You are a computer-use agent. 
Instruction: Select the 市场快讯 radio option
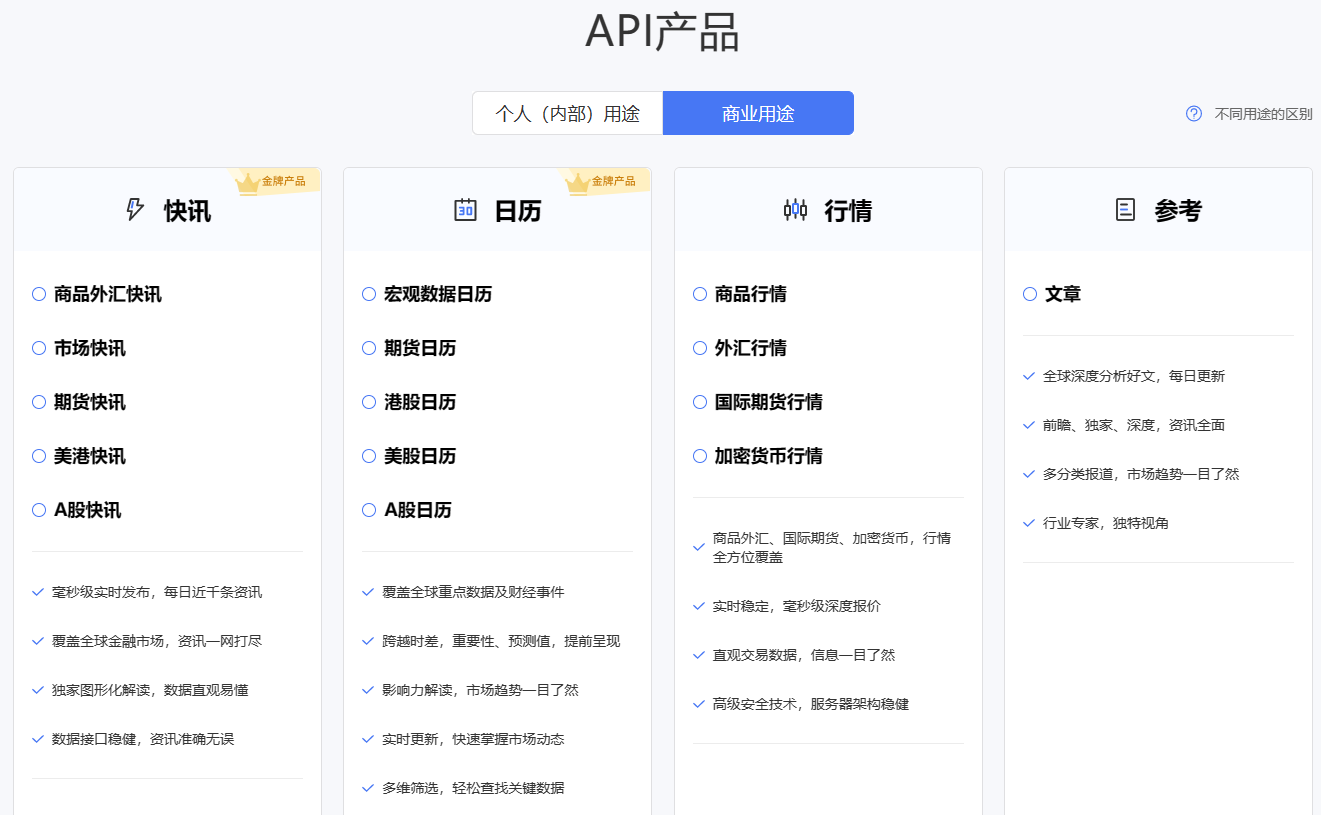coord(39,348)
